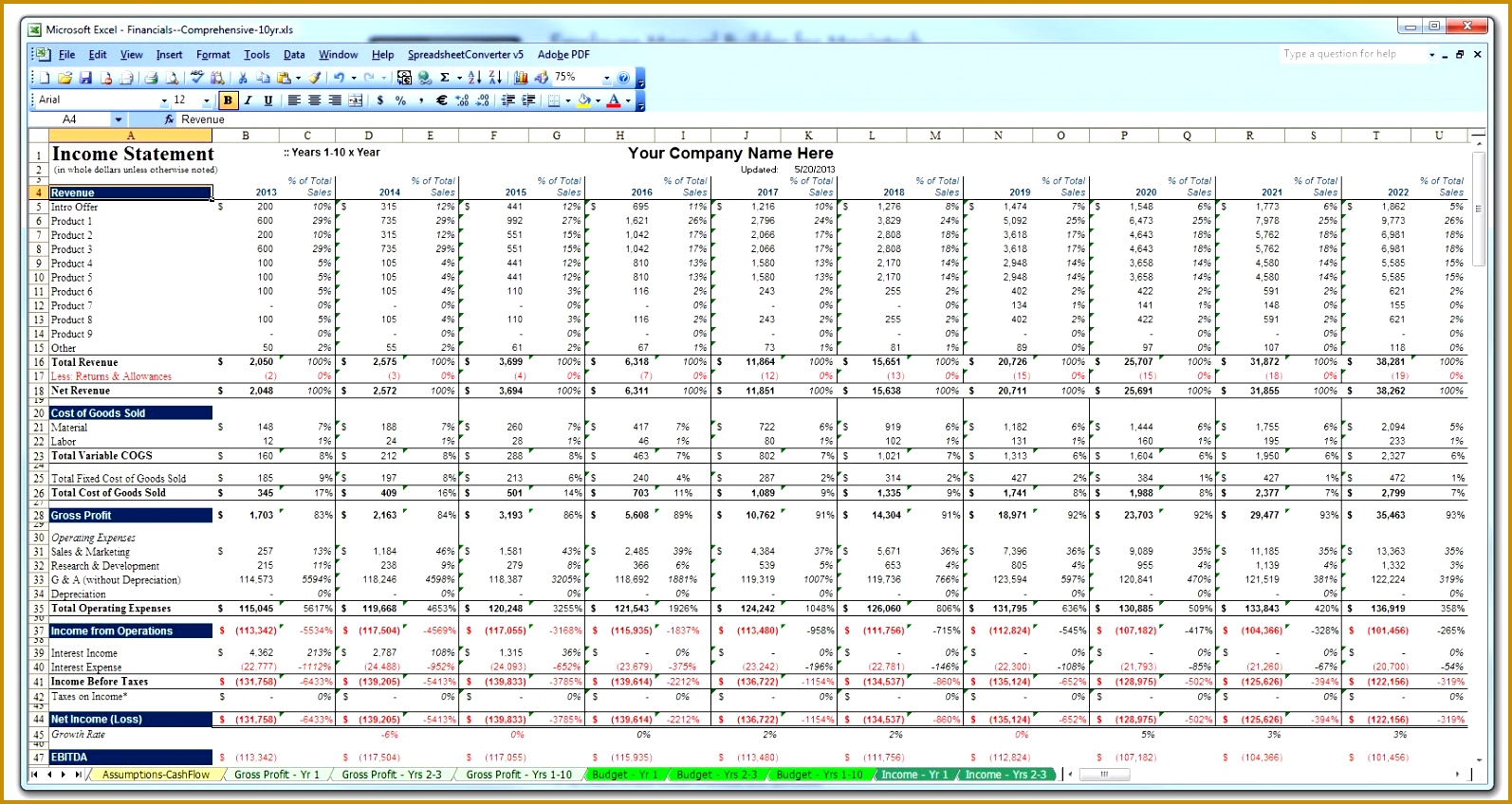Select column header H

(x=619, y=136)
